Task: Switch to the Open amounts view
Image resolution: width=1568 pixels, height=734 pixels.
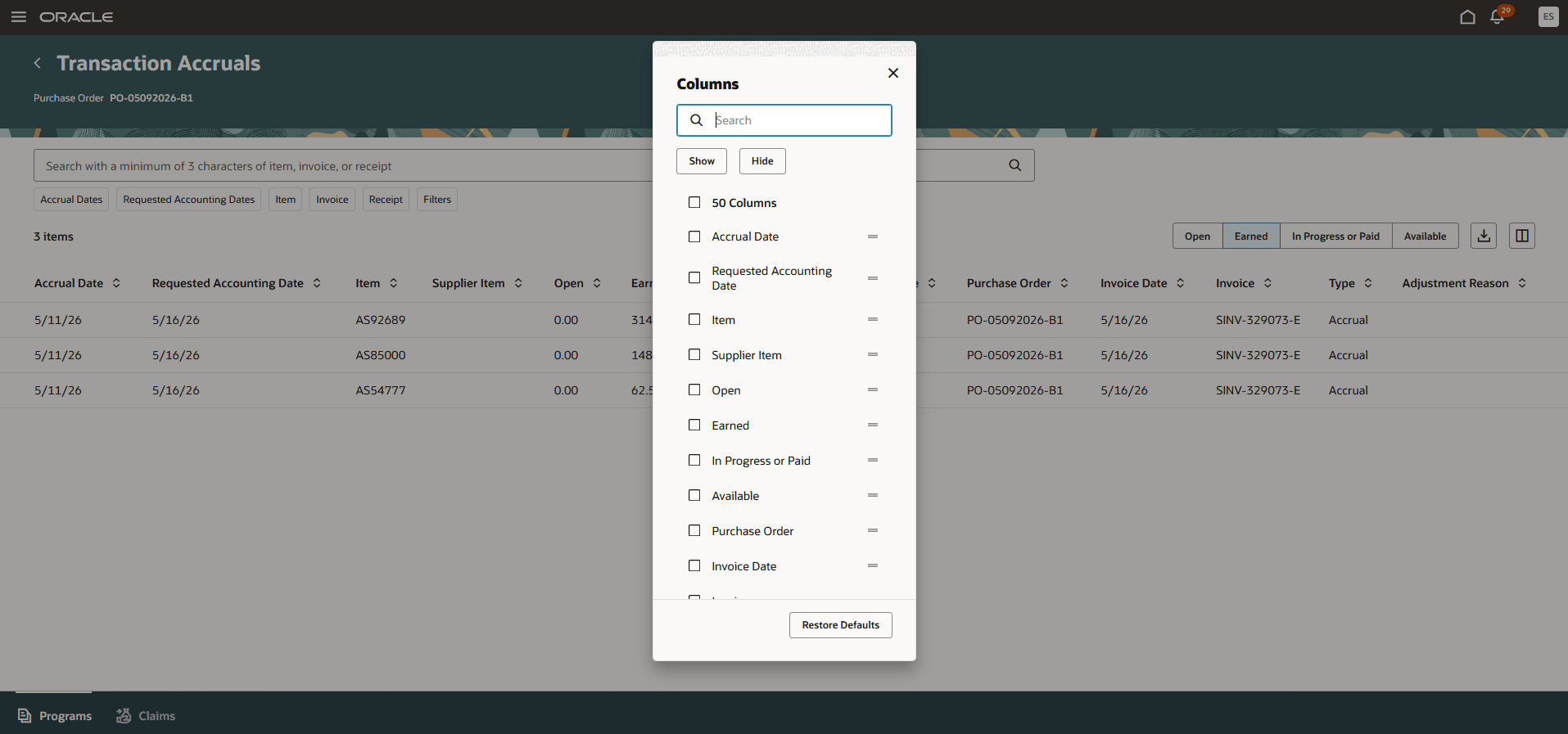Action: (1197, 236)
